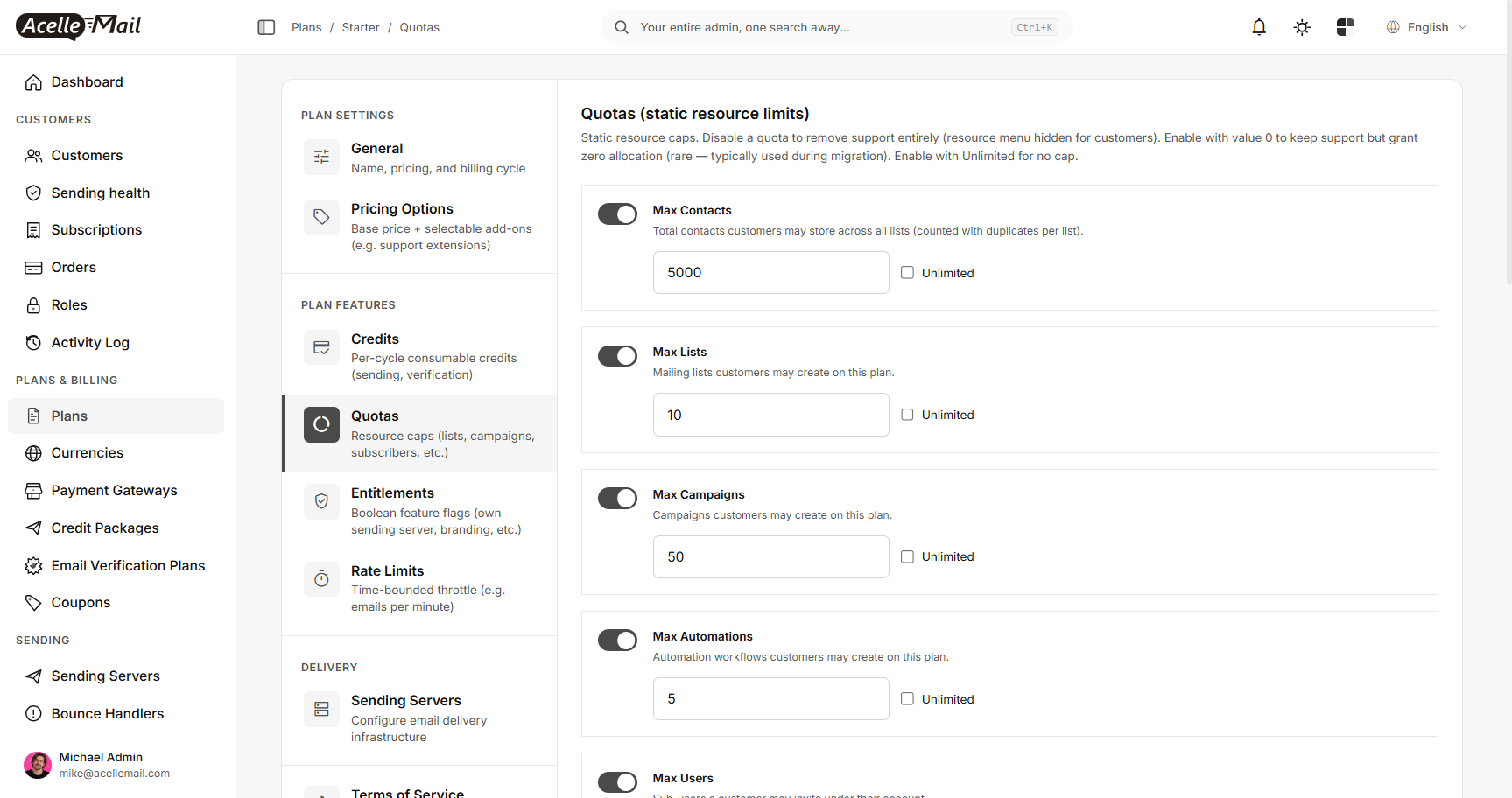Click the Max Lists value field
This screenshot has width=1512, height=798.
tap(770, 415)
